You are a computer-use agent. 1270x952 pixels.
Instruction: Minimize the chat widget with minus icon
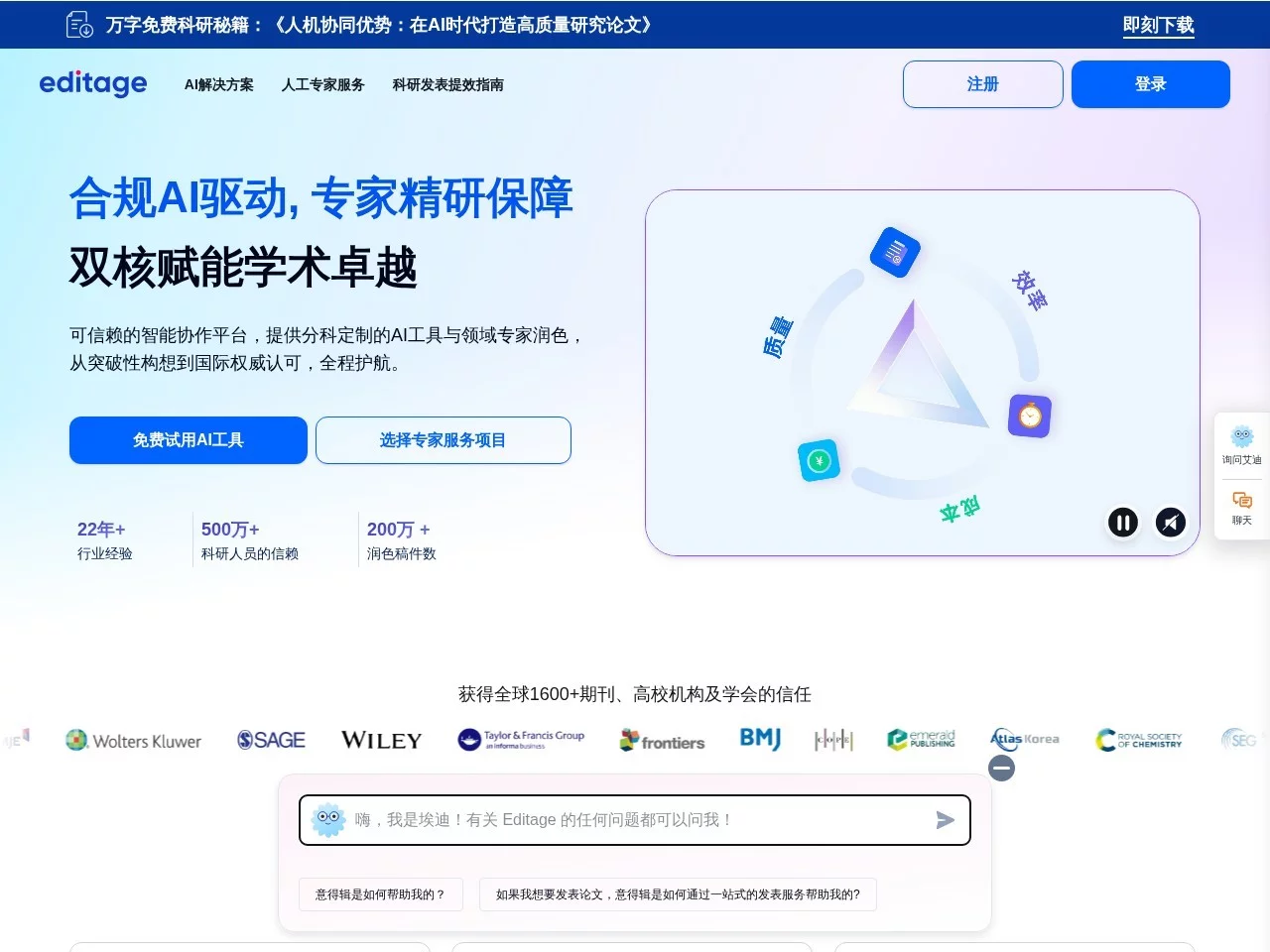(1002, 768)
